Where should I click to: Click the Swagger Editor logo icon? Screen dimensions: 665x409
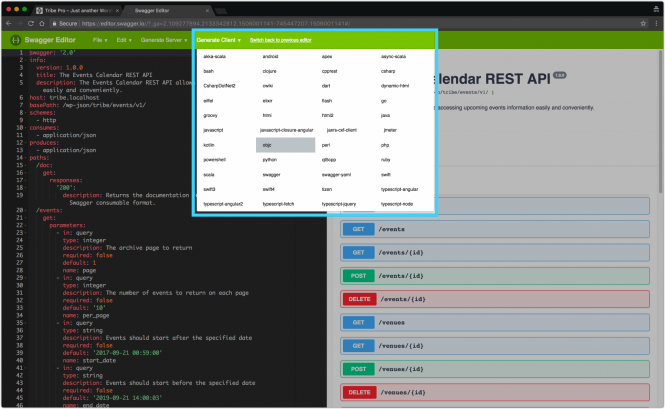pyautogui.click(x=15, y=40)
